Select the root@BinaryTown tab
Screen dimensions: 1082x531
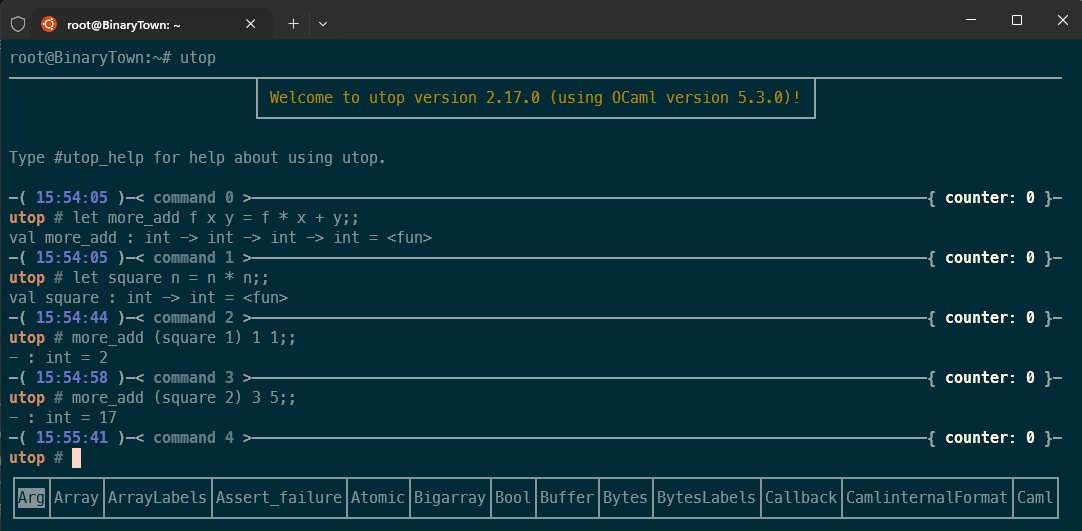(x=150, y=23)
